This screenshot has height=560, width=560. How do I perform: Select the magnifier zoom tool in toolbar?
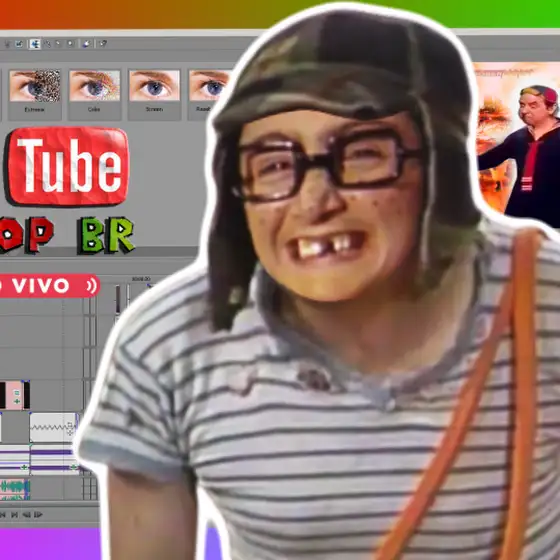coord(48,44)
